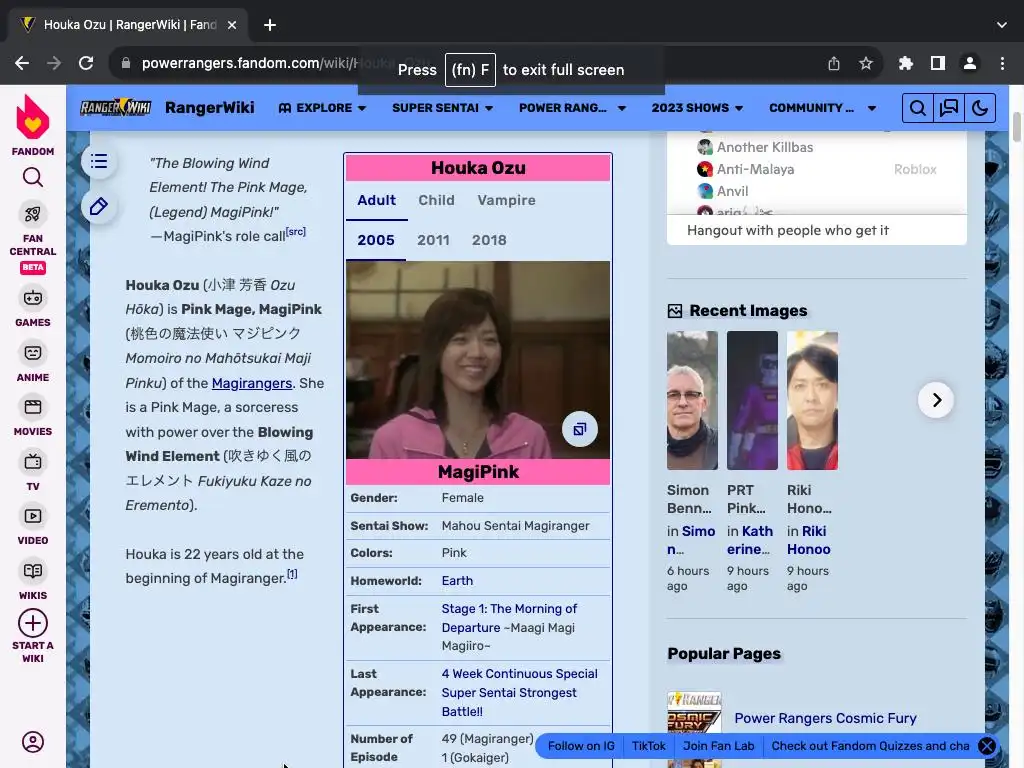Expand the Explore dropdown menu
Viewport: 1024px width, 768px height.
coord(322,108)
